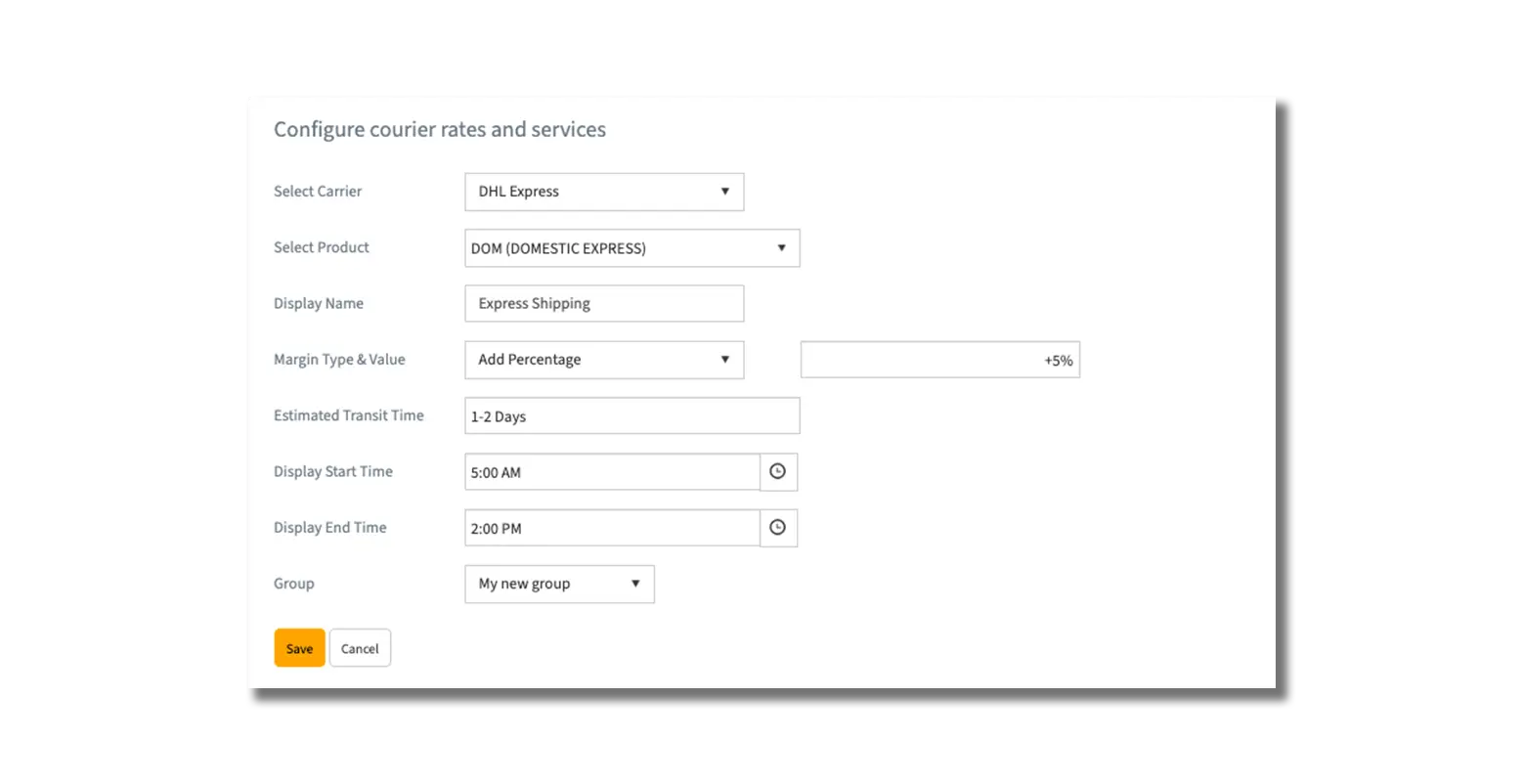Click the Display Name label

[x=319, y=304]
